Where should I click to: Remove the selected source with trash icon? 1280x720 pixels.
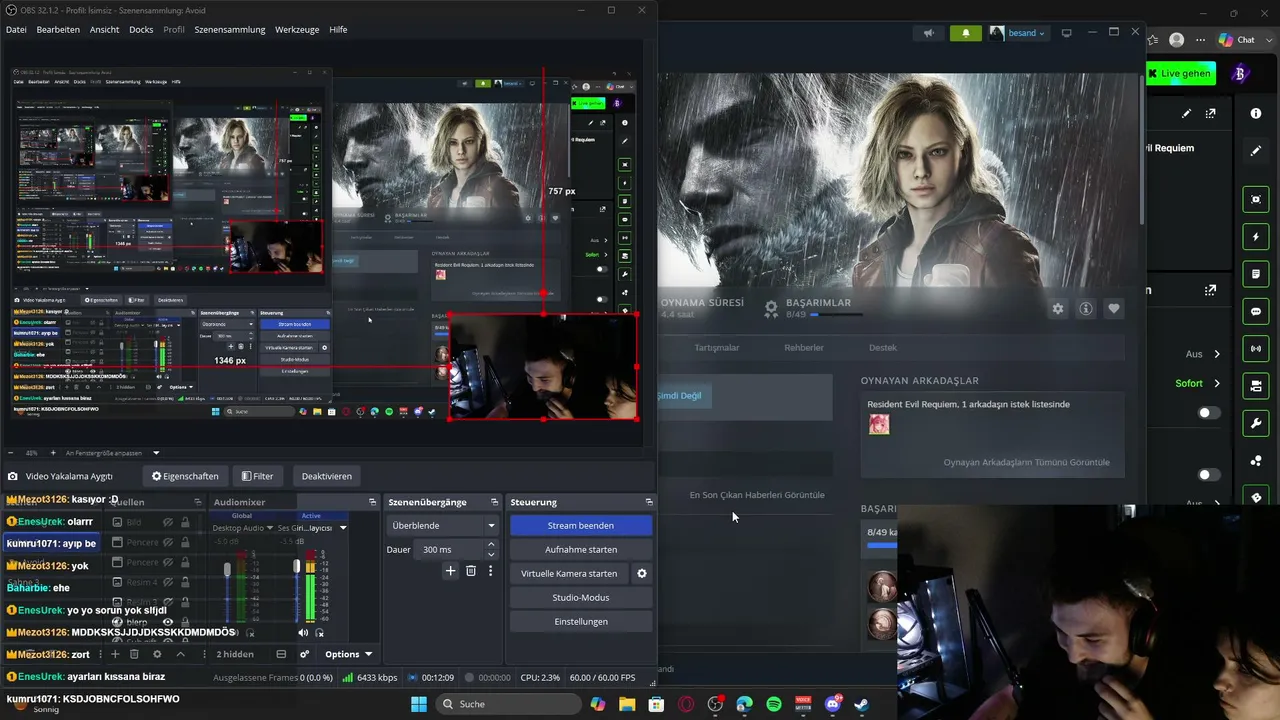[134, 654]
